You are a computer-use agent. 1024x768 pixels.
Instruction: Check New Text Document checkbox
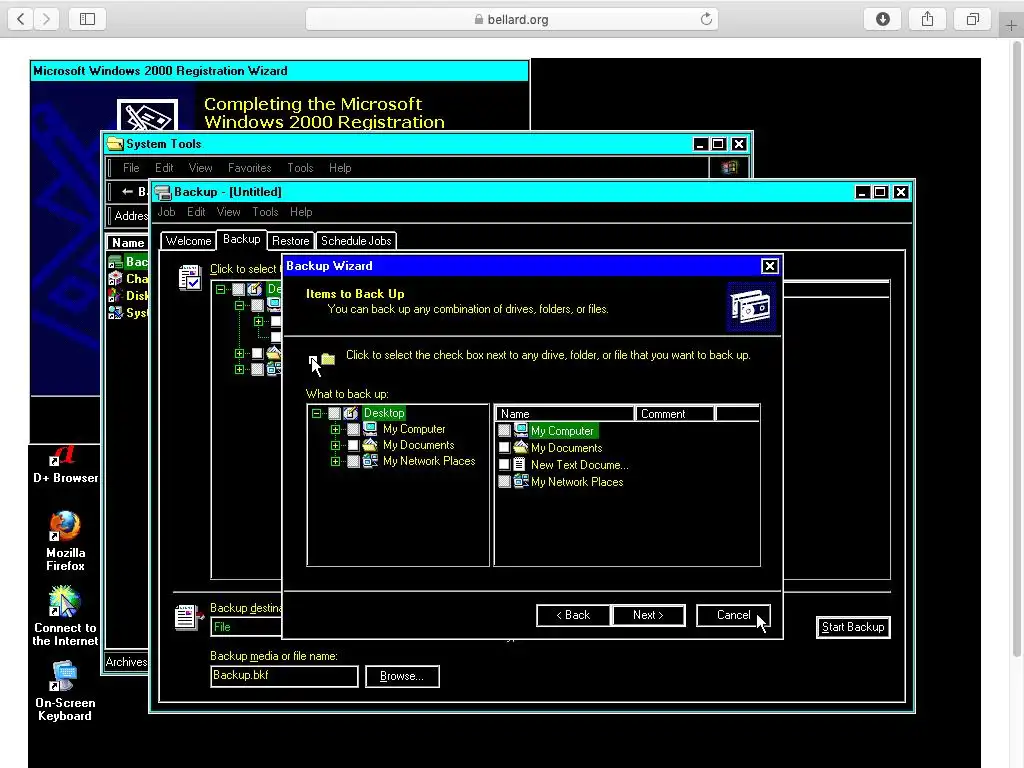click(504, 465)
